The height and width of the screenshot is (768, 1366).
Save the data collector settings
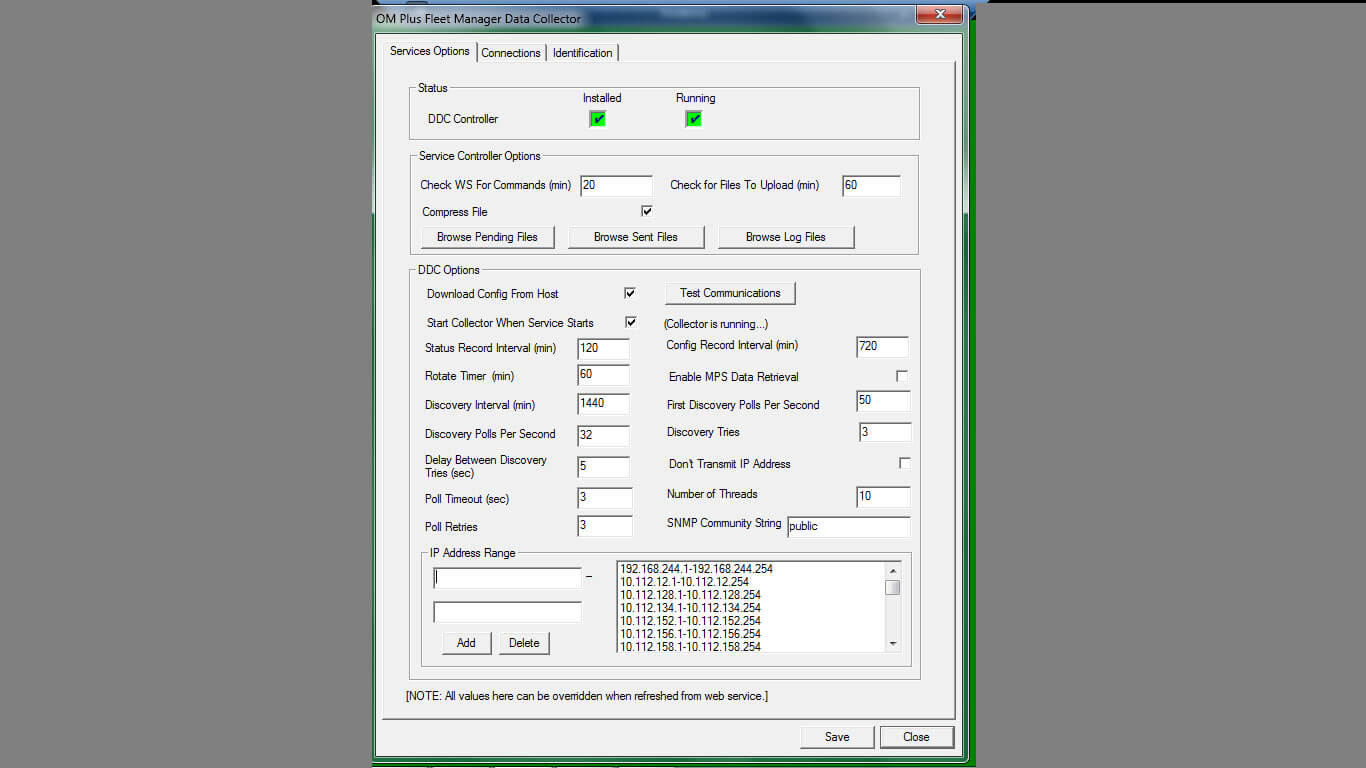[x=837, y=737]
